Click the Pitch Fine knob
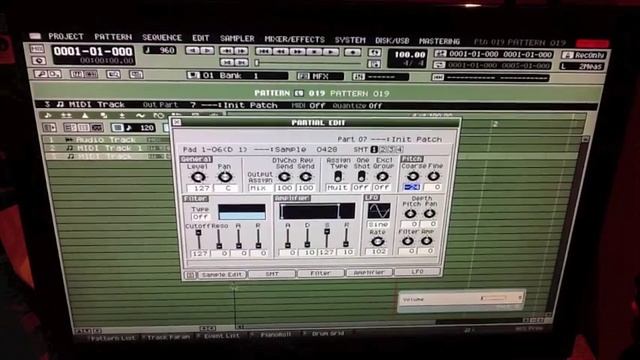Screen dimensions: 640x360 pyautogui.click(x=433, y=176)
